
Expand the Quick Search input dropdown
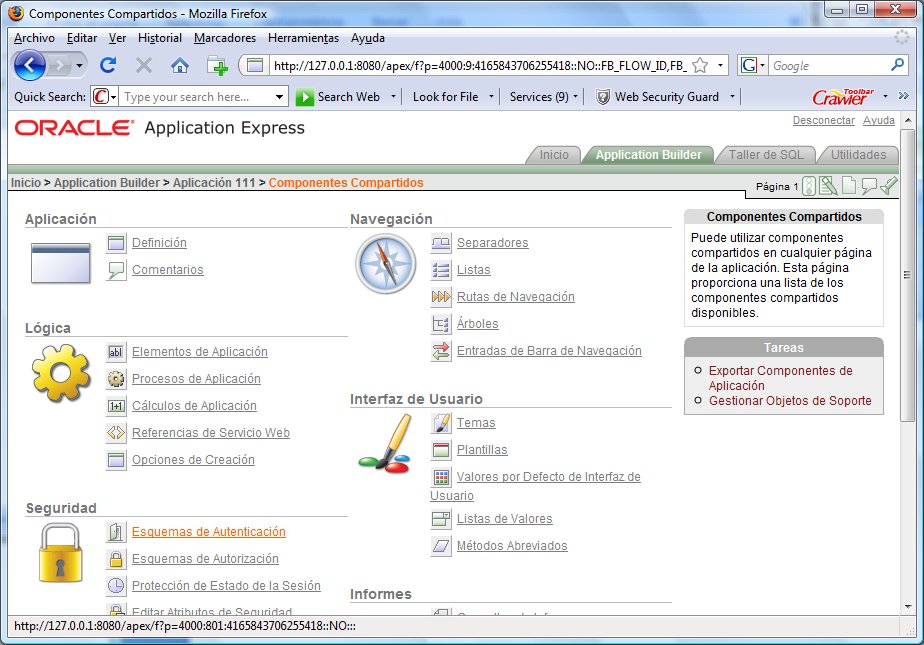tap(279, 97)
